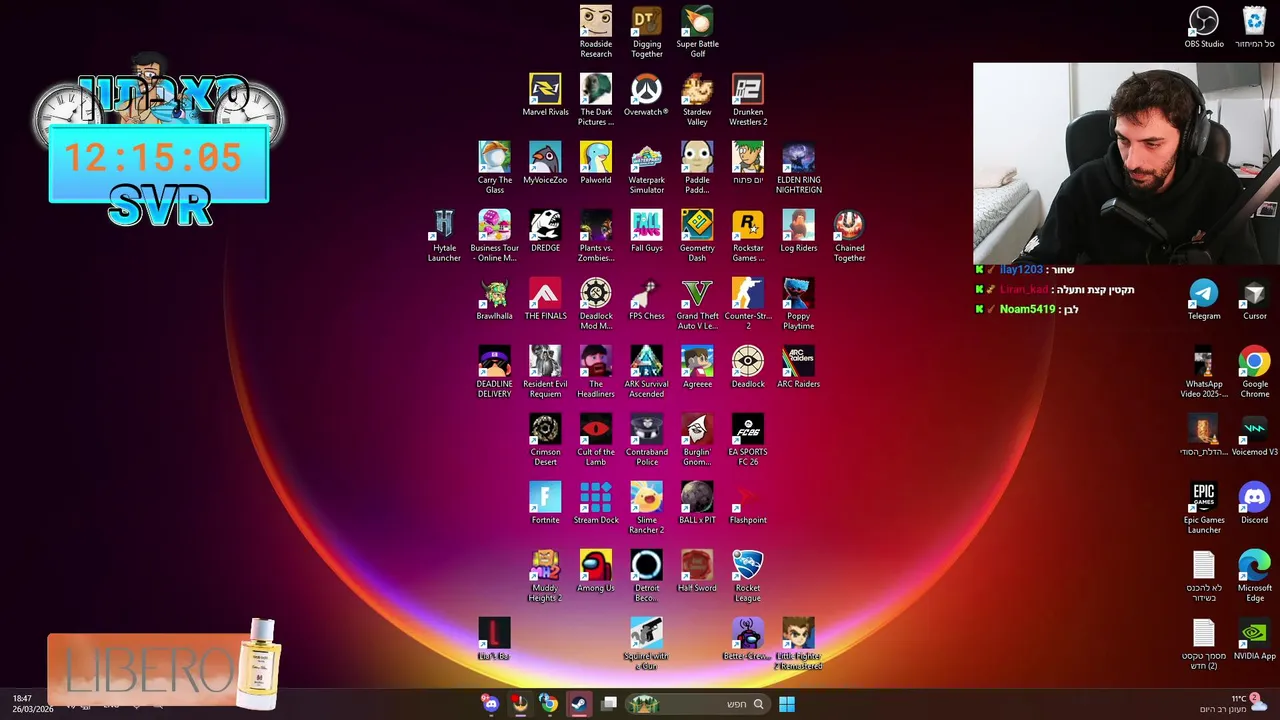The width and height of the screenshot is (1280, 720).
Task: Open the Super Battle Golf shortcut
Action: coord(697,32)
